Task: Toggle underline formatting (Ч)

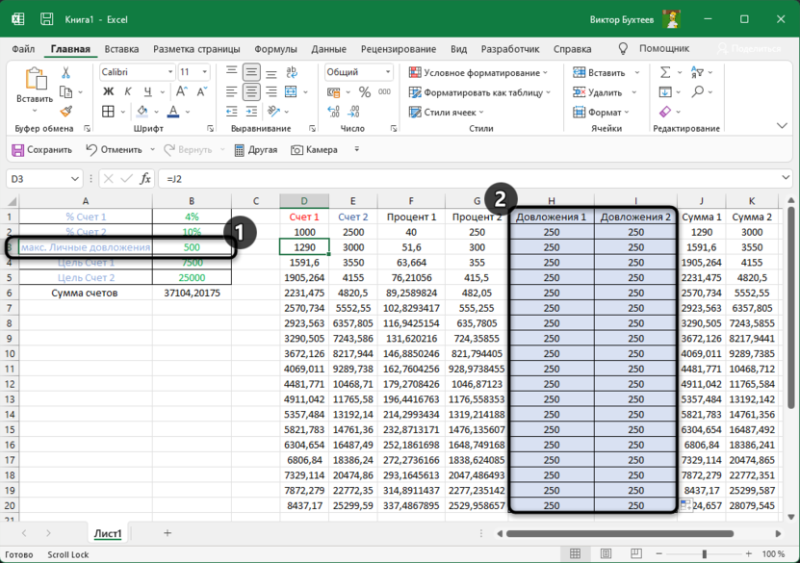Action: click(147, 92)
